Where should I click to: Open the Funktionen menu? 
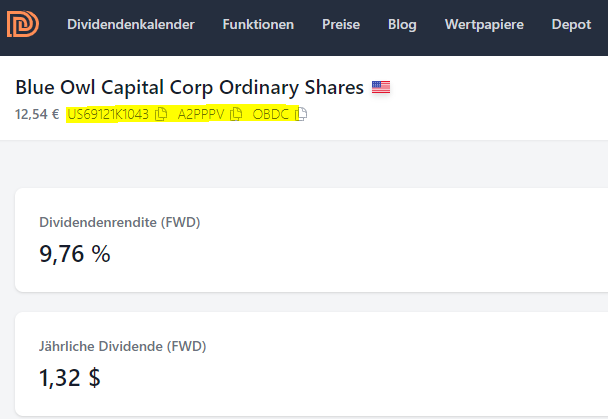click(x=258, y=24)
